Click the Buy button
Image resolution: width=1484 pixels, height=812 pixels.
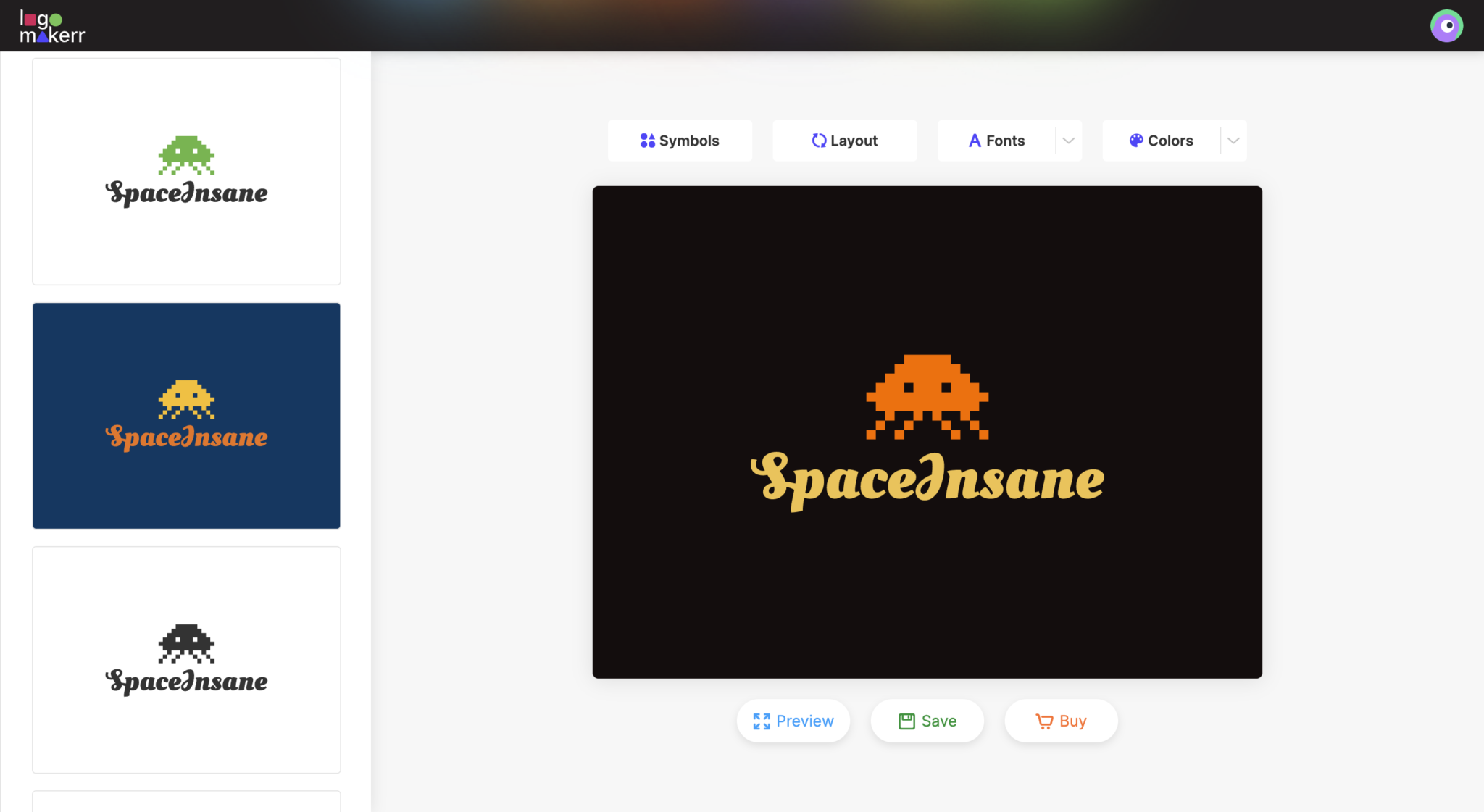pyautogui.click(x=1060, y=721)
